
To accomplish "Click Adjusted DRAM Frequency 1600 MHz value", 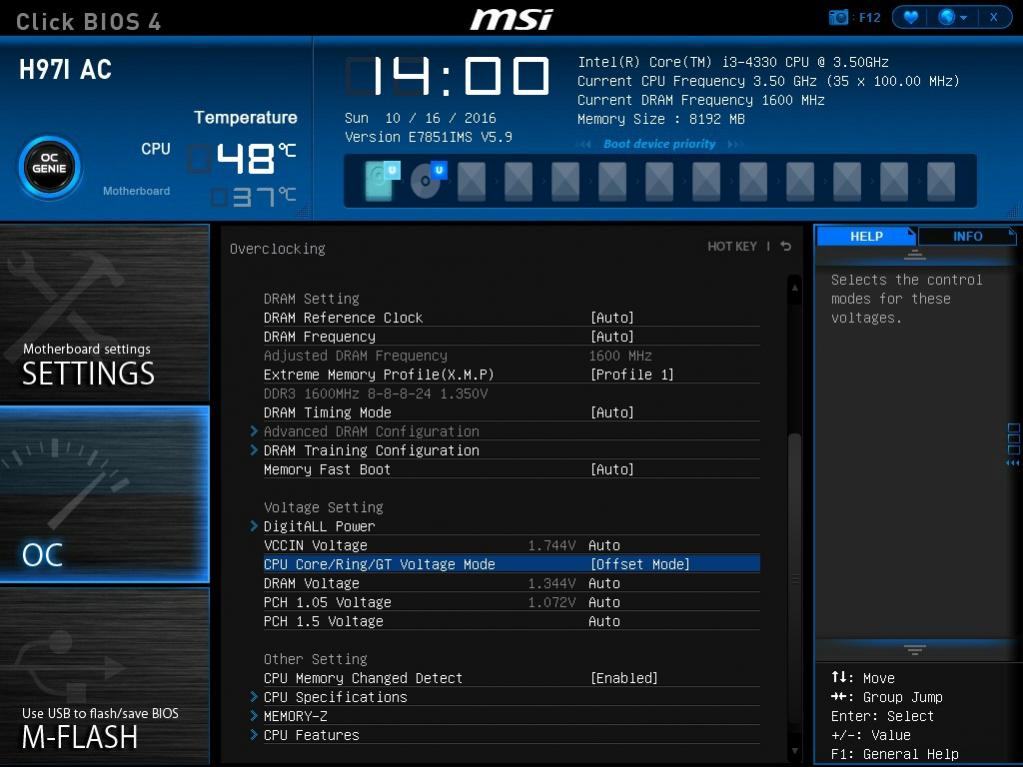I will click(x=620, y=356).
